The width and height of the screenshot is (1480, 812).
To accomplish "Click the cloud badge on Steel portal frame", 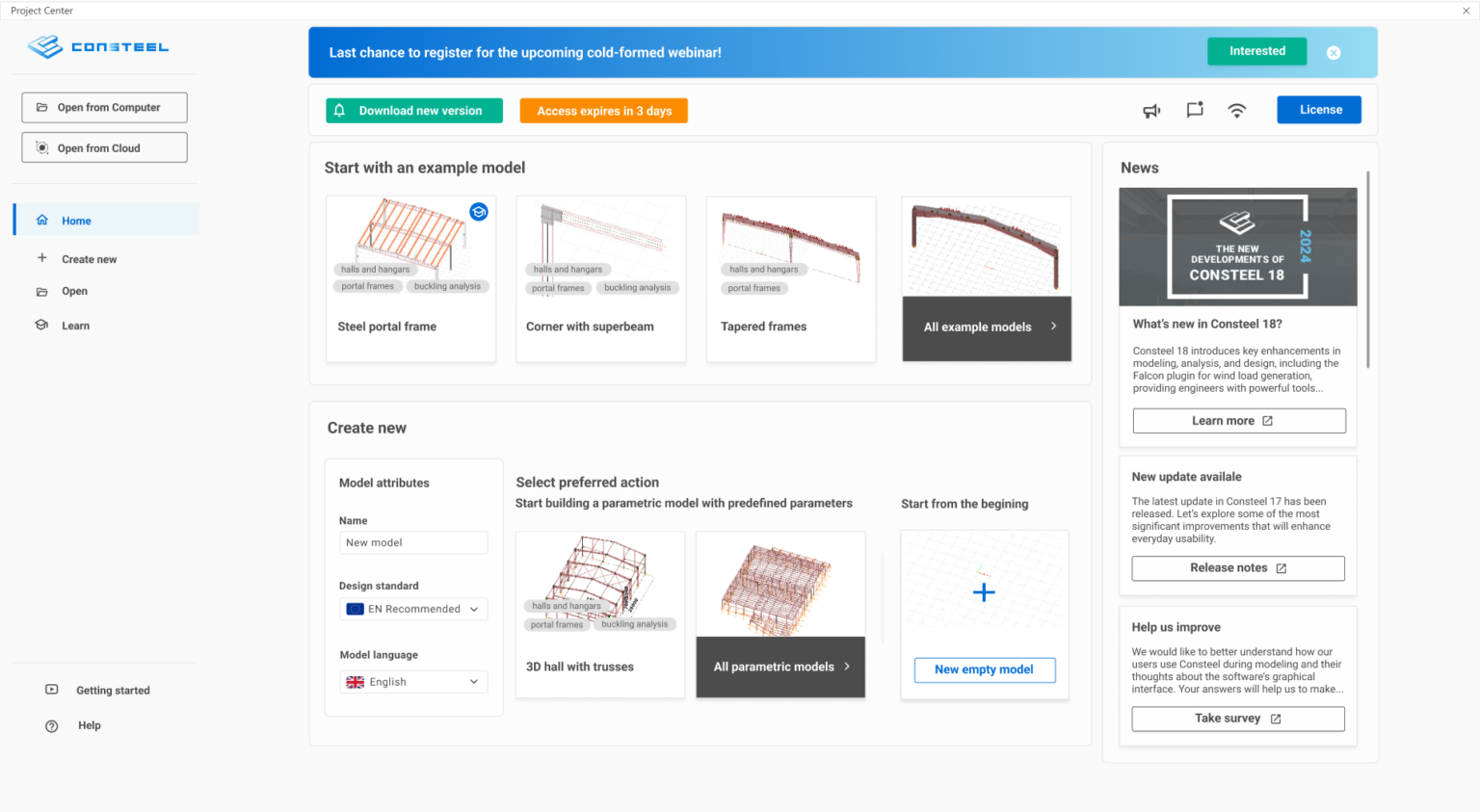I will point(479,212).
